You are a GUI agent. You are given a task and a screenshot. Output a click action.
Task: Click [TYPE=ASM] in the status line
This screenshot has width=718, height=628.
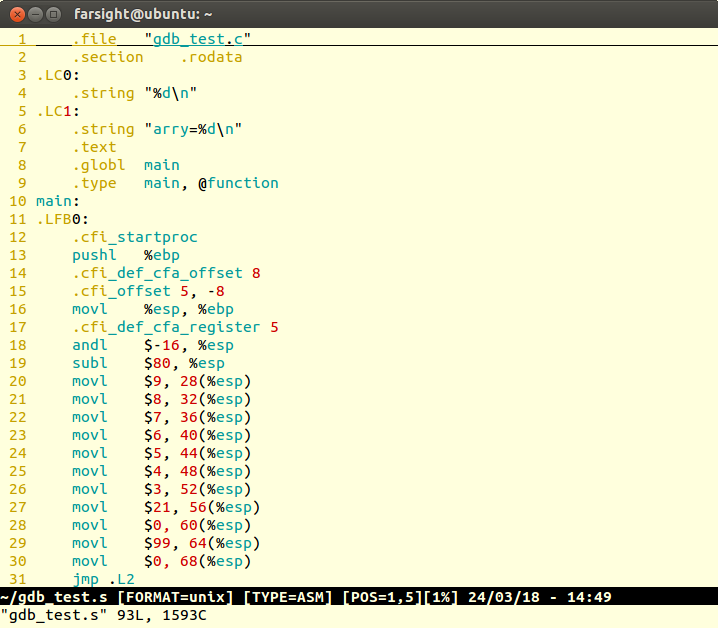click(288, 597)
